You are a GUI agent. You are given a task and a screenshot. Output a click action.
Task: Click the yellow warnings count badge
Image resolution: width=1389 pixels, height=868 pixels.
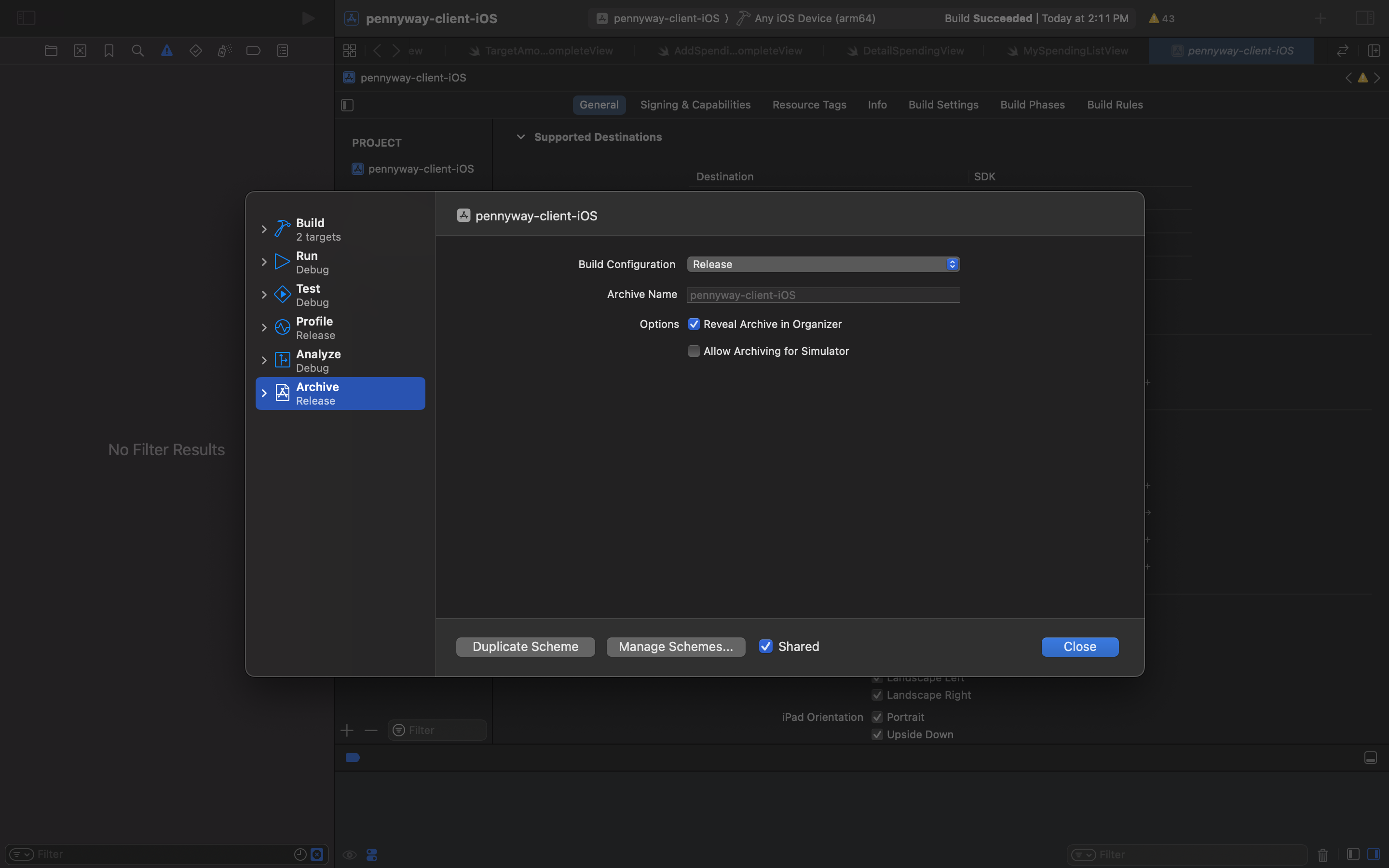1162,18
